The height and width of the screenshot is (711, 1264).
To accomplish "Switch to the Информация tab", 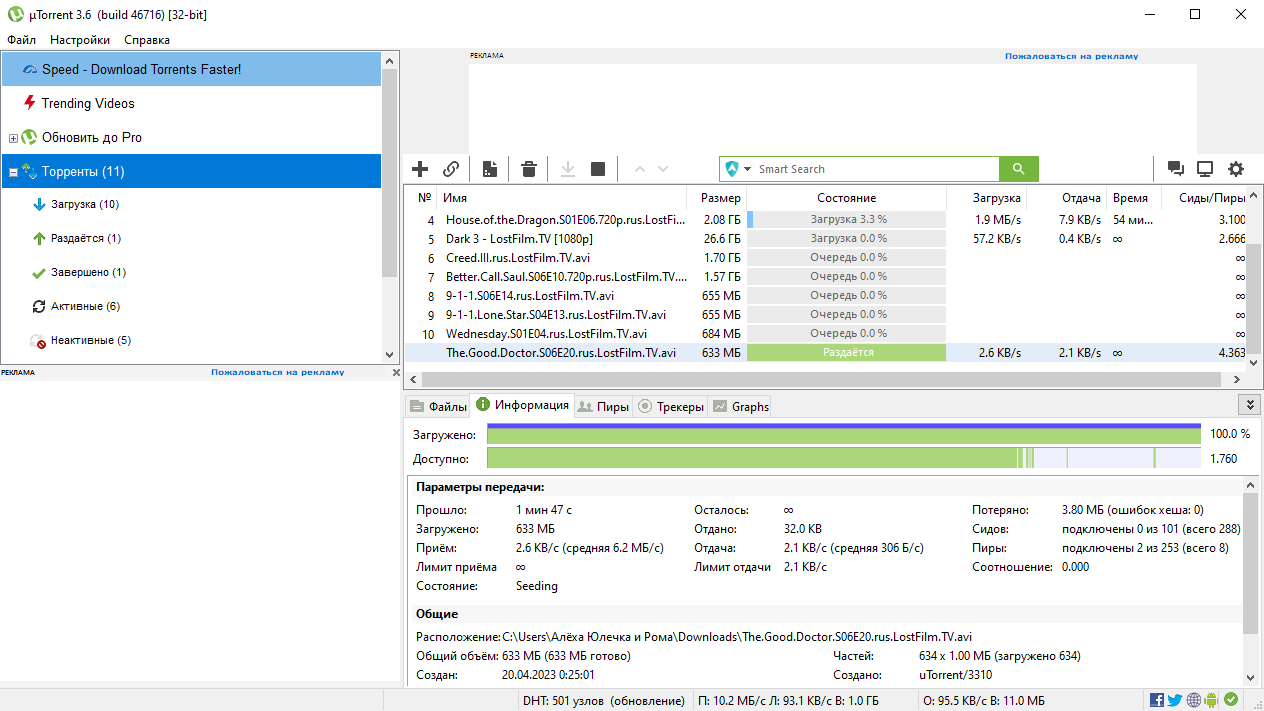I will point(522,405).
